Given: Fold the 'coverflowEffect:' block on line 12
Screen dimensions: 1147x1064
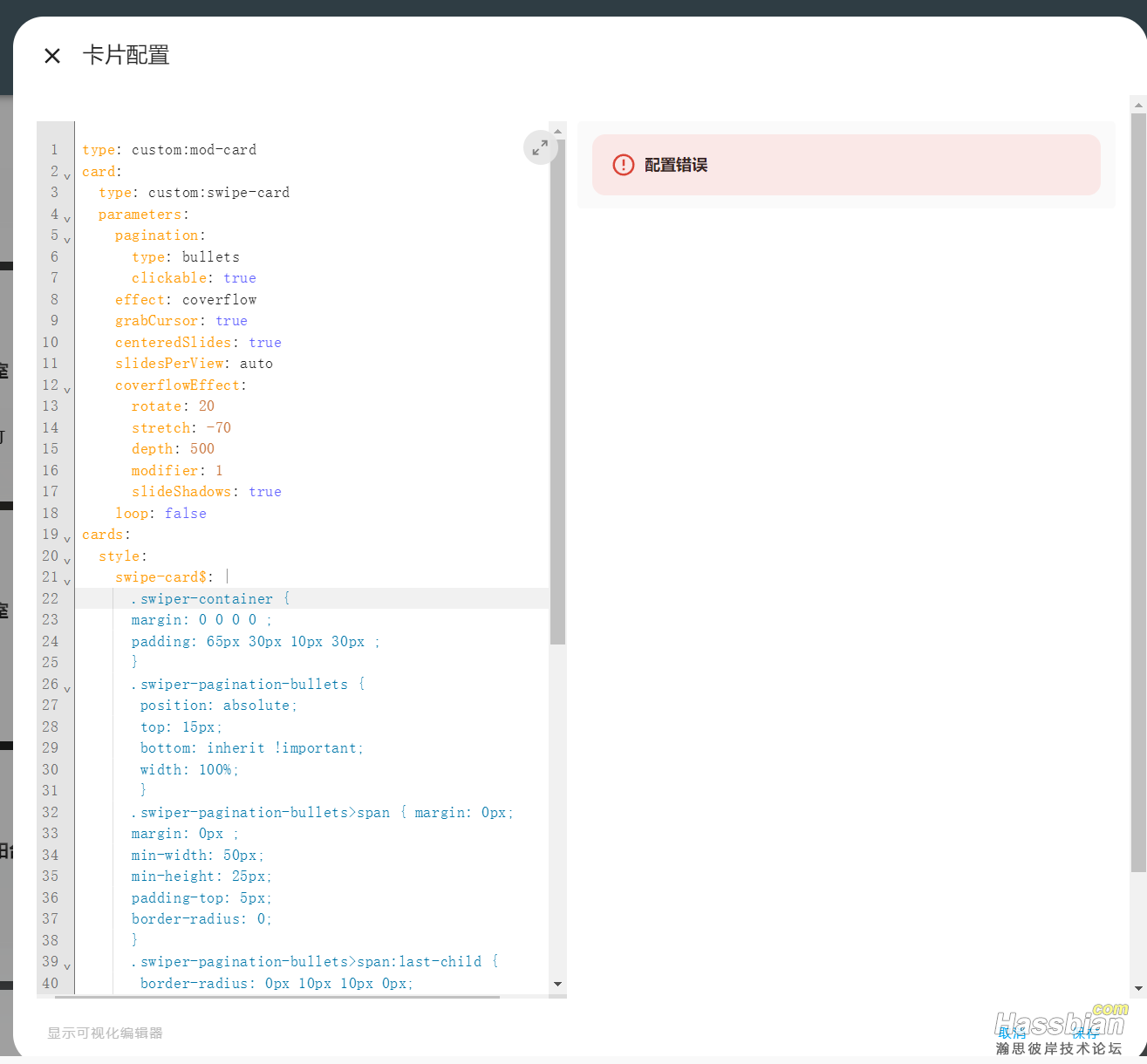Looking at the screenshot, I should (67, 391).
